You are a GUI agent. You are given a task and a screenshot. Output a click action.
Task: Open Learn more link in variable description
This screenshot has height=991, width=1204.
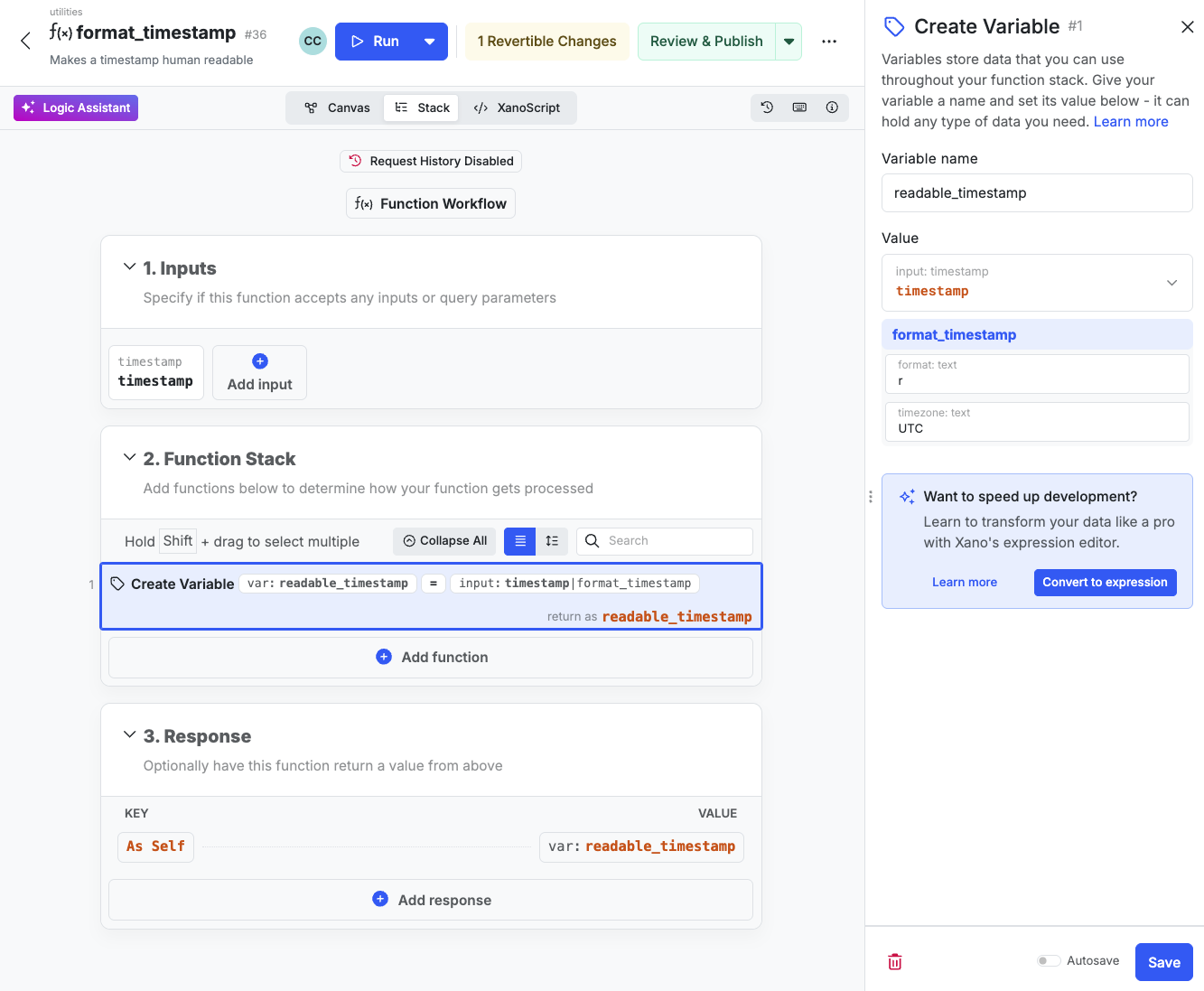pos(1131,122)
